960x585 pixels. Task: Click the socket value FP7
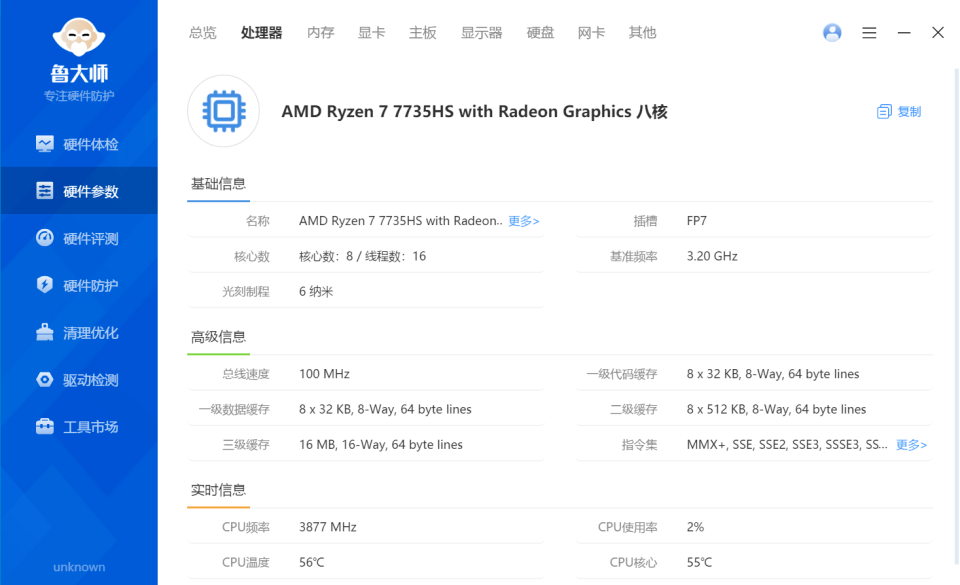pyautogui.click(x=696, y=221)
